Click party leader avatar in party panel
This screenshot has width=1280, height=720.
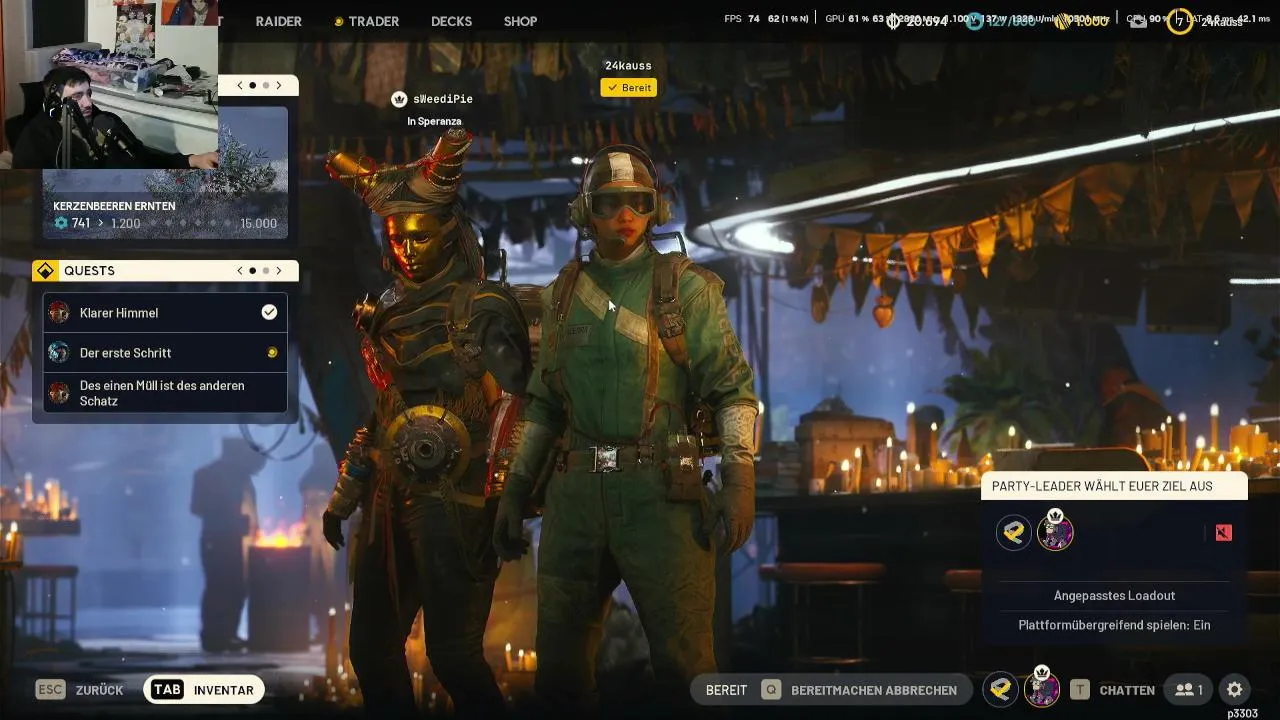[1055, 531]
